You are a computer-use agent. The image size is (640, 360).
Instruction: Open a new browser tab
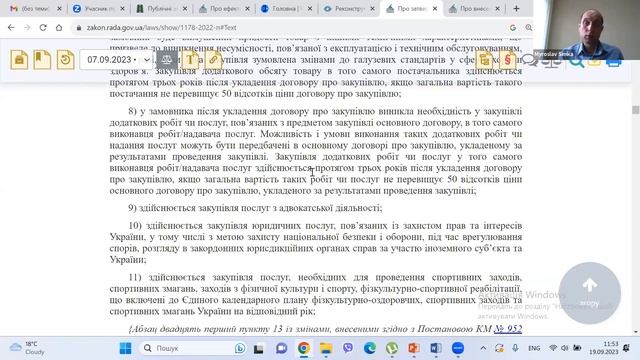tap(516, 9)
